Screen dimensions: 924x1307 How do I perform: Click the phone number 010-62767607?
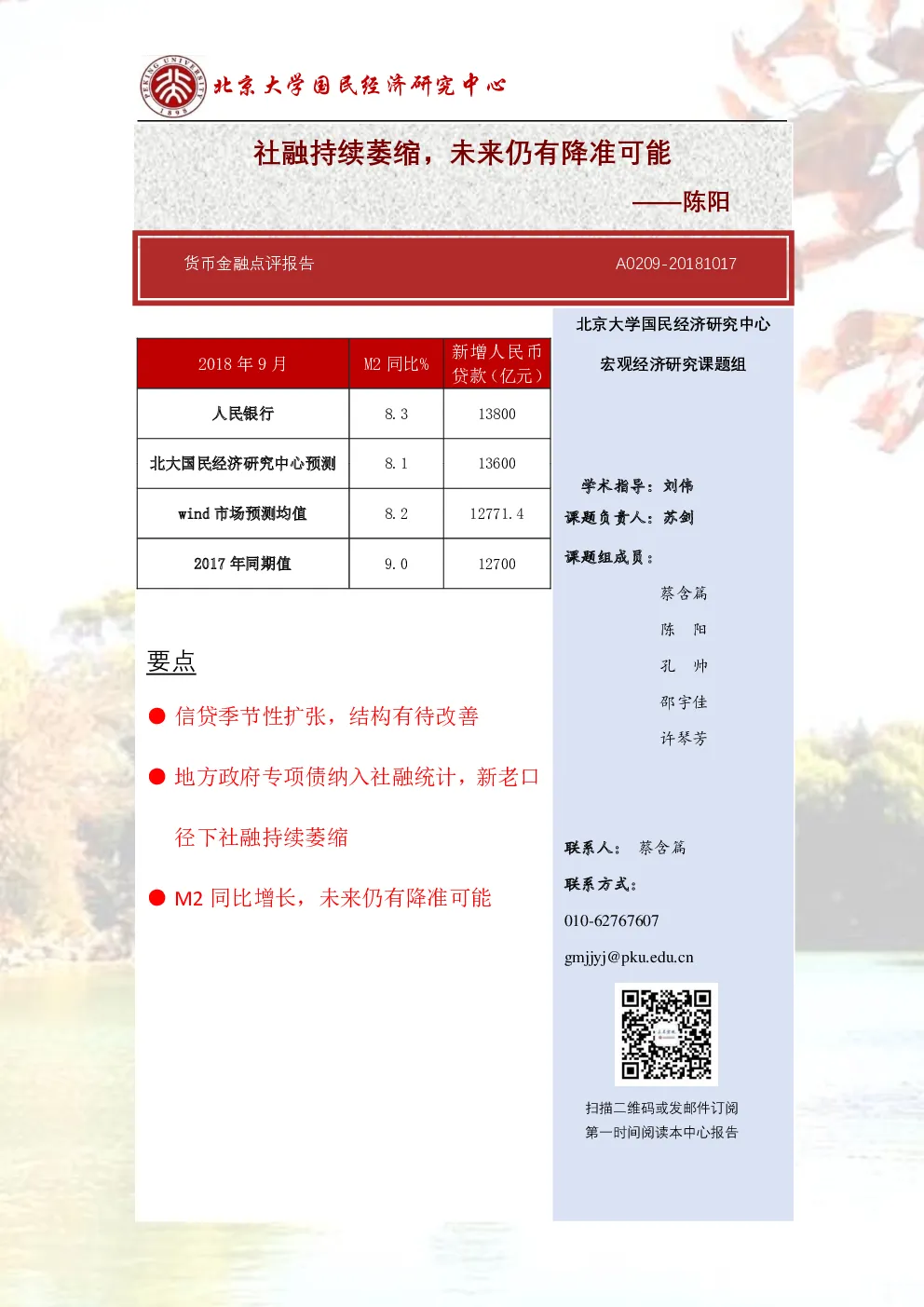click(611, 920)
